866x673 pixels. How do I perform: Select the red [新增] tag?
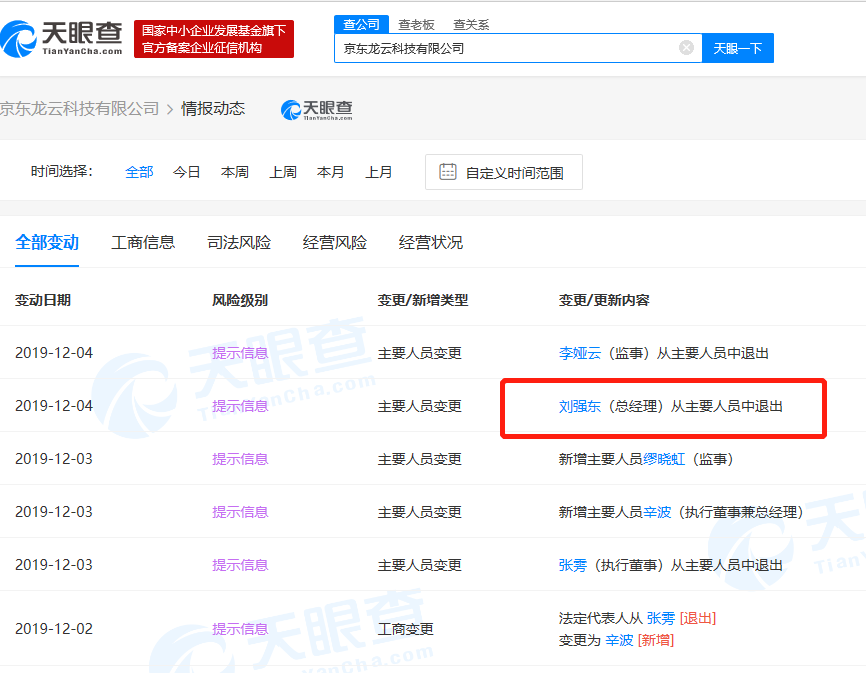coord(656,640)
